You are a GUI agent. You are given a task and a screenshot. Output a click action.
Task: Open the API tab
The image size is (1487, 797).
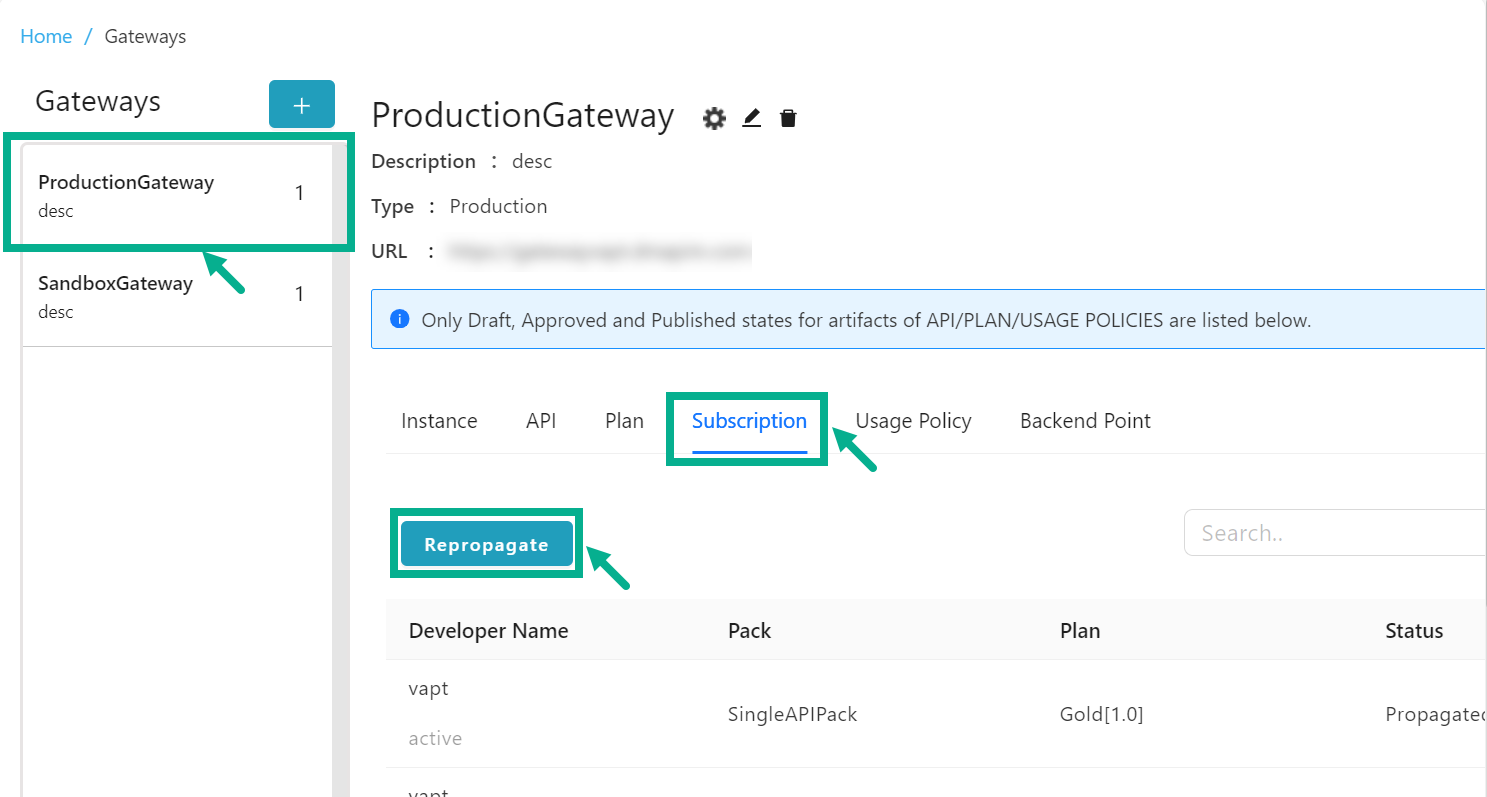coord(540,420)
